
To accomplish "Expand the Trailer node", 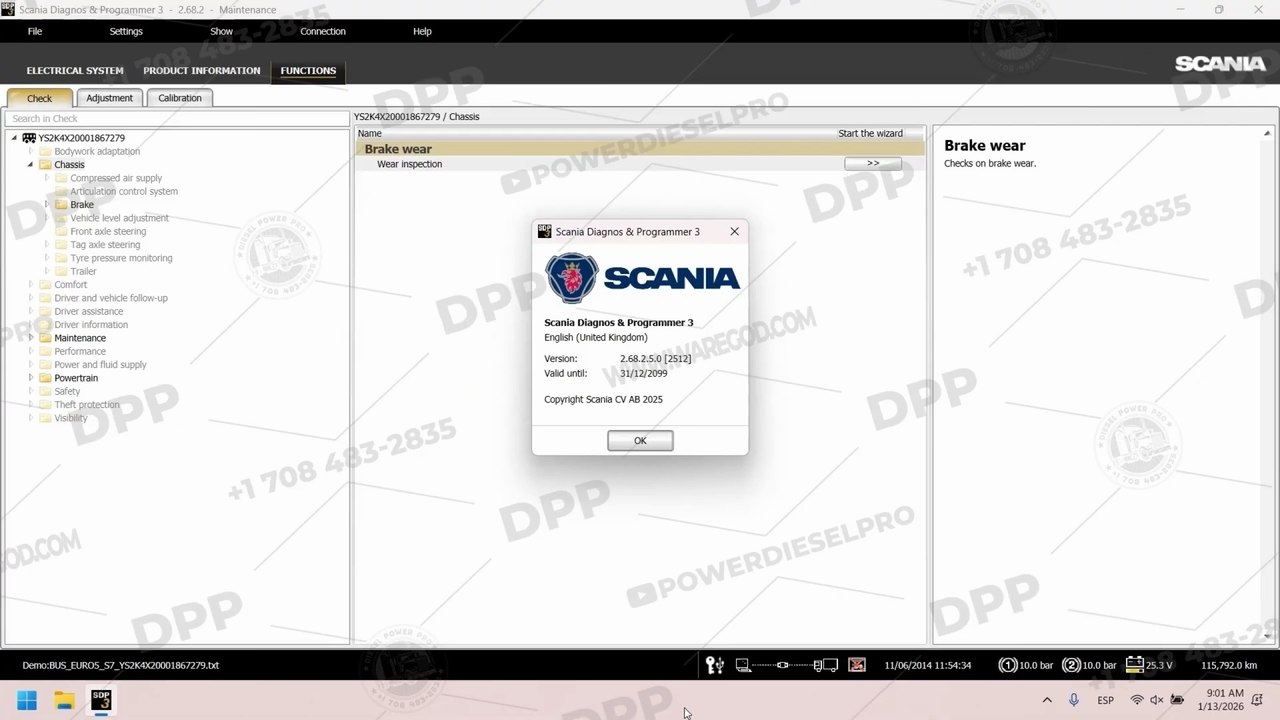I will point(47,271).
